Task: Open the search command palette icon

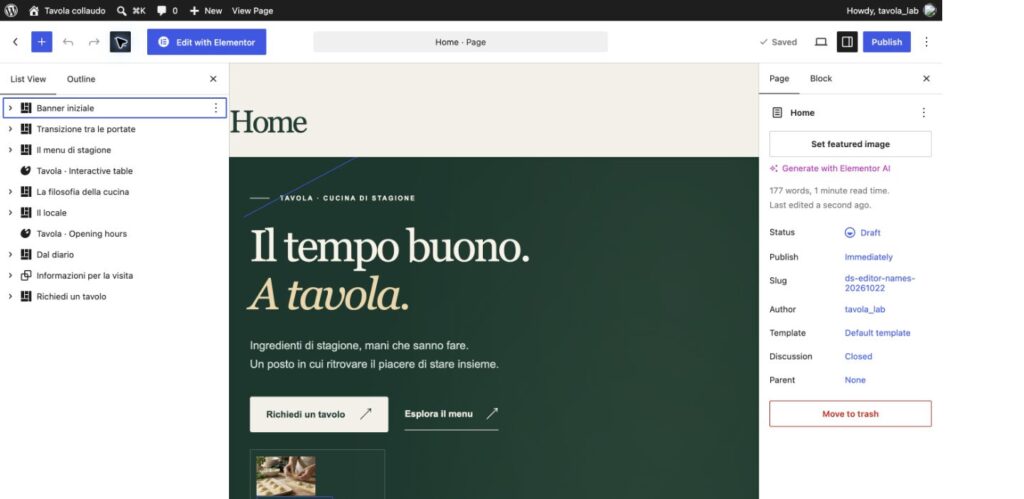Action: tap(121, 10)
